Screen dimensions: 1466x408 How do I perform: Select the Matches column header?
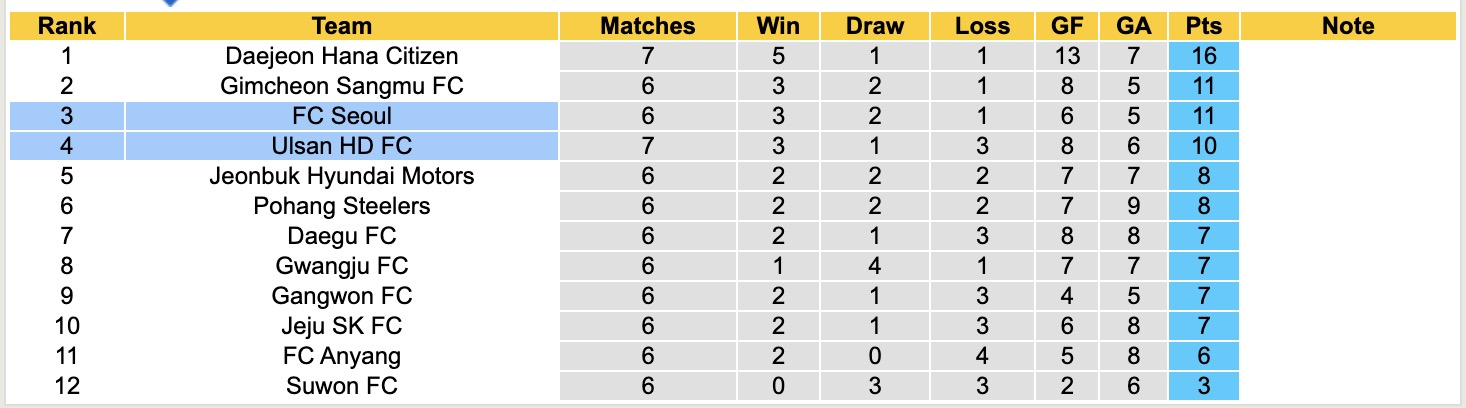pyautogui.click(x=647, y=26)
